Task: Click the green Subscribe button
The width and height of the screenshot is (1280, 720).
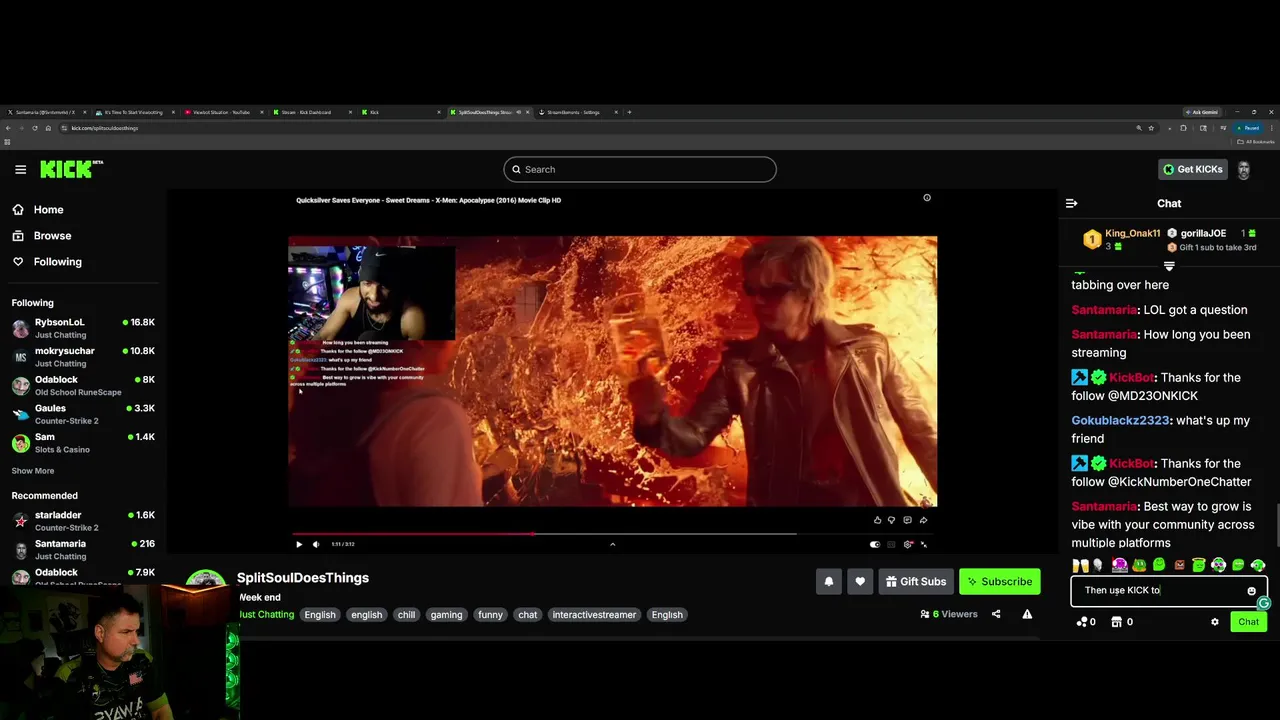Action: 1000,582
